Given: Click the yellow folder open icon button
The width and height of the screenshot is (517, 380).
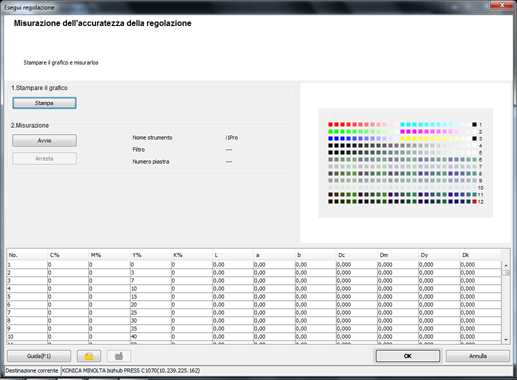Looking at the screenshot, I should click(89, 356).
